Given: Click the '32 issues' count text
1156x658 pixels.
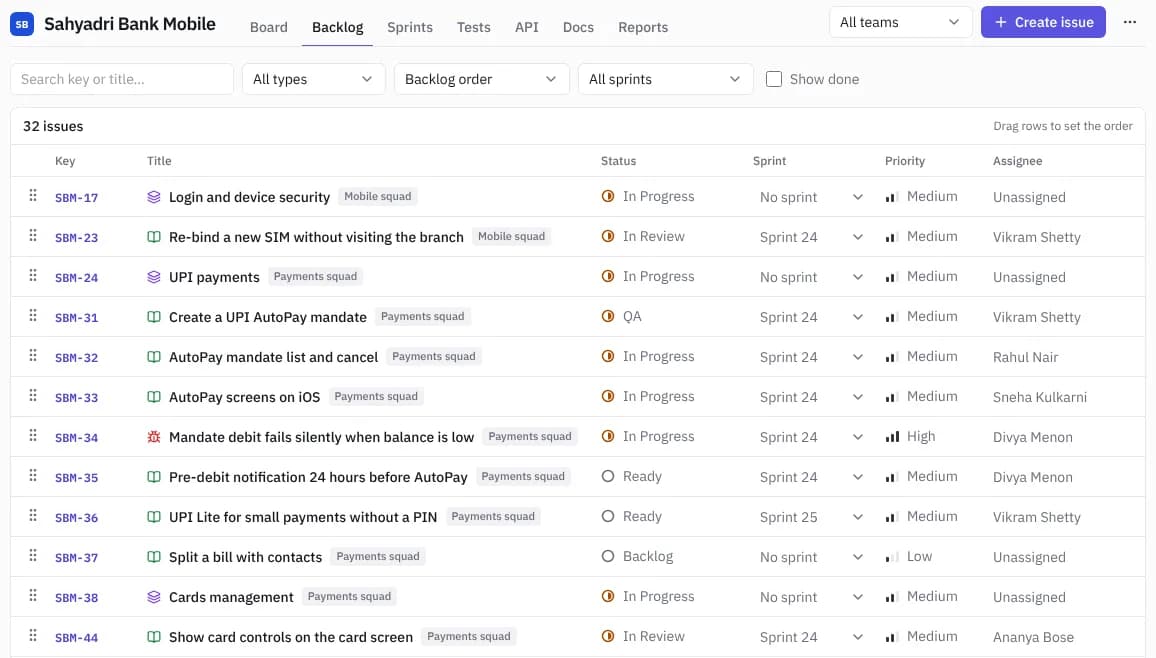Looking at the screenshot, I should [53, 126].
